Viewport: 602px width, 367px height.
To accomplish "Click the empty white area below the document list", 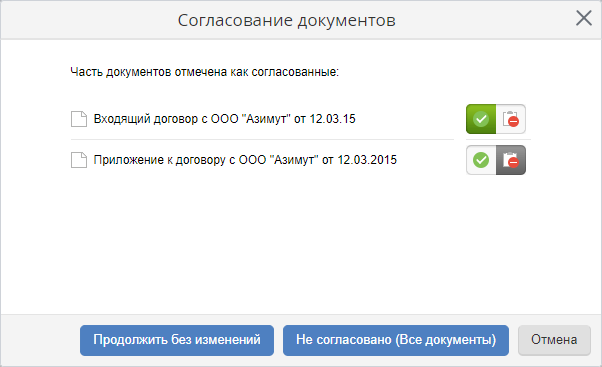I will pyautogui.click(x=301, y=246).
